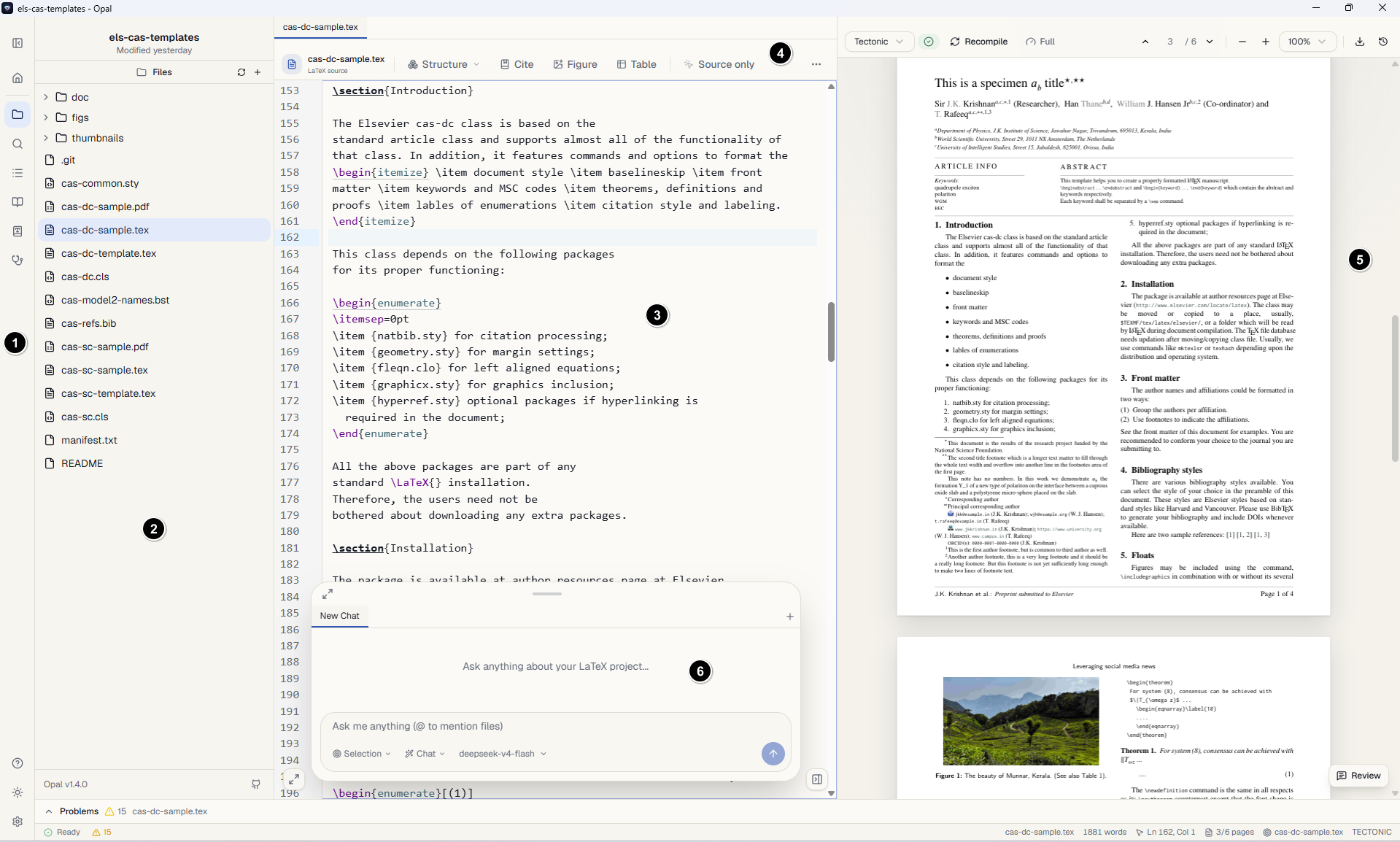1400x842 pixels.
Task: Open cas-common.sty file
Action: coord(153,183)
